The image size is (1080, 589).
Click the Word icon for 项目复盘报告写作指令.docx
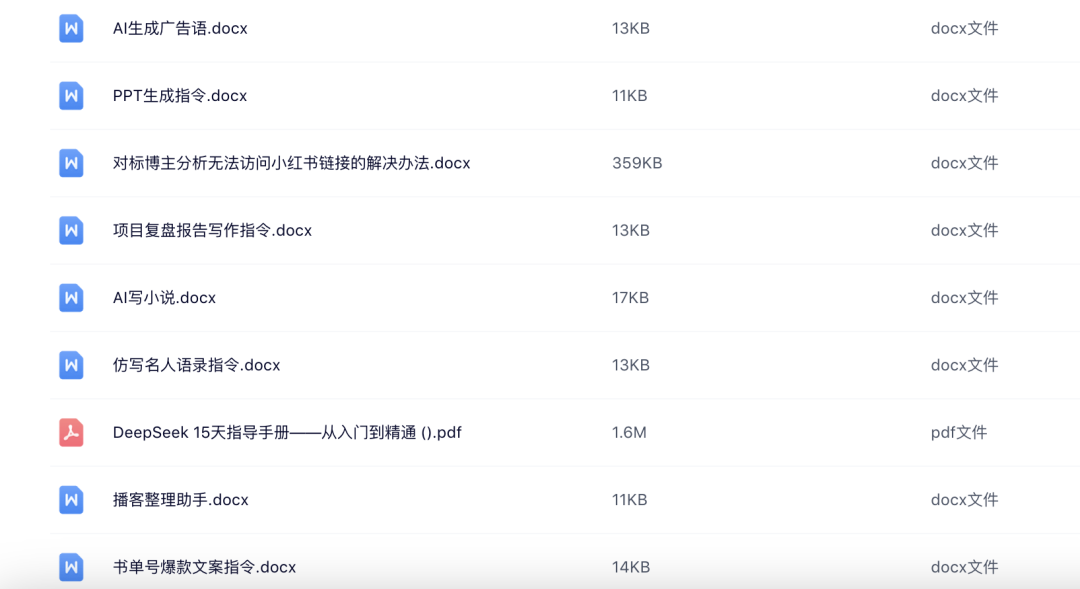tap(71, 231)
